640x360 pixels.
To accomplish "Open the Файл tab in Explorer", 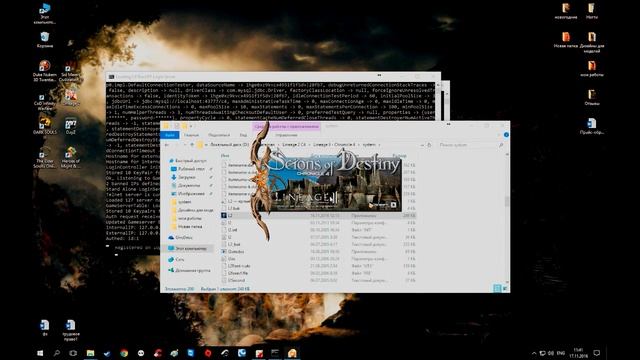I will pyautogui.click(x=170, y=135).
